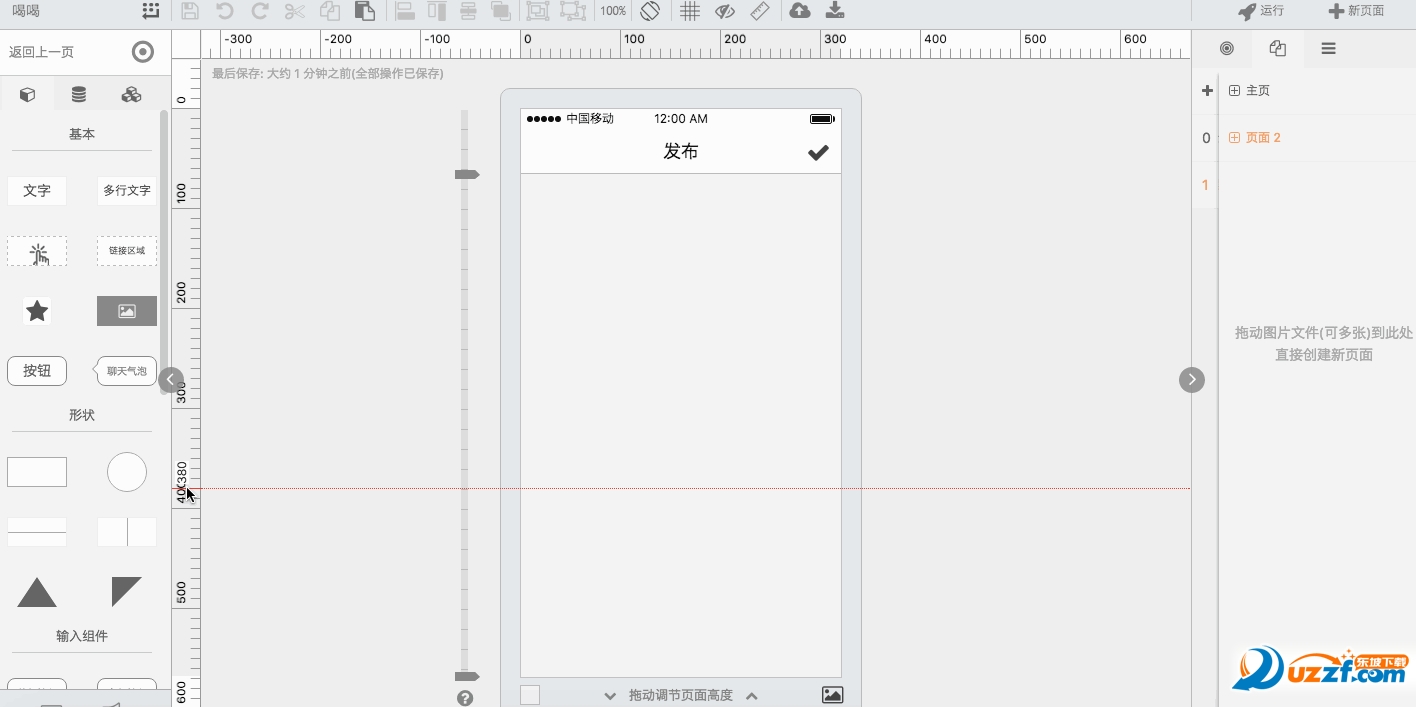
Task: Decrease page height with down chevron
Action: 610,696
